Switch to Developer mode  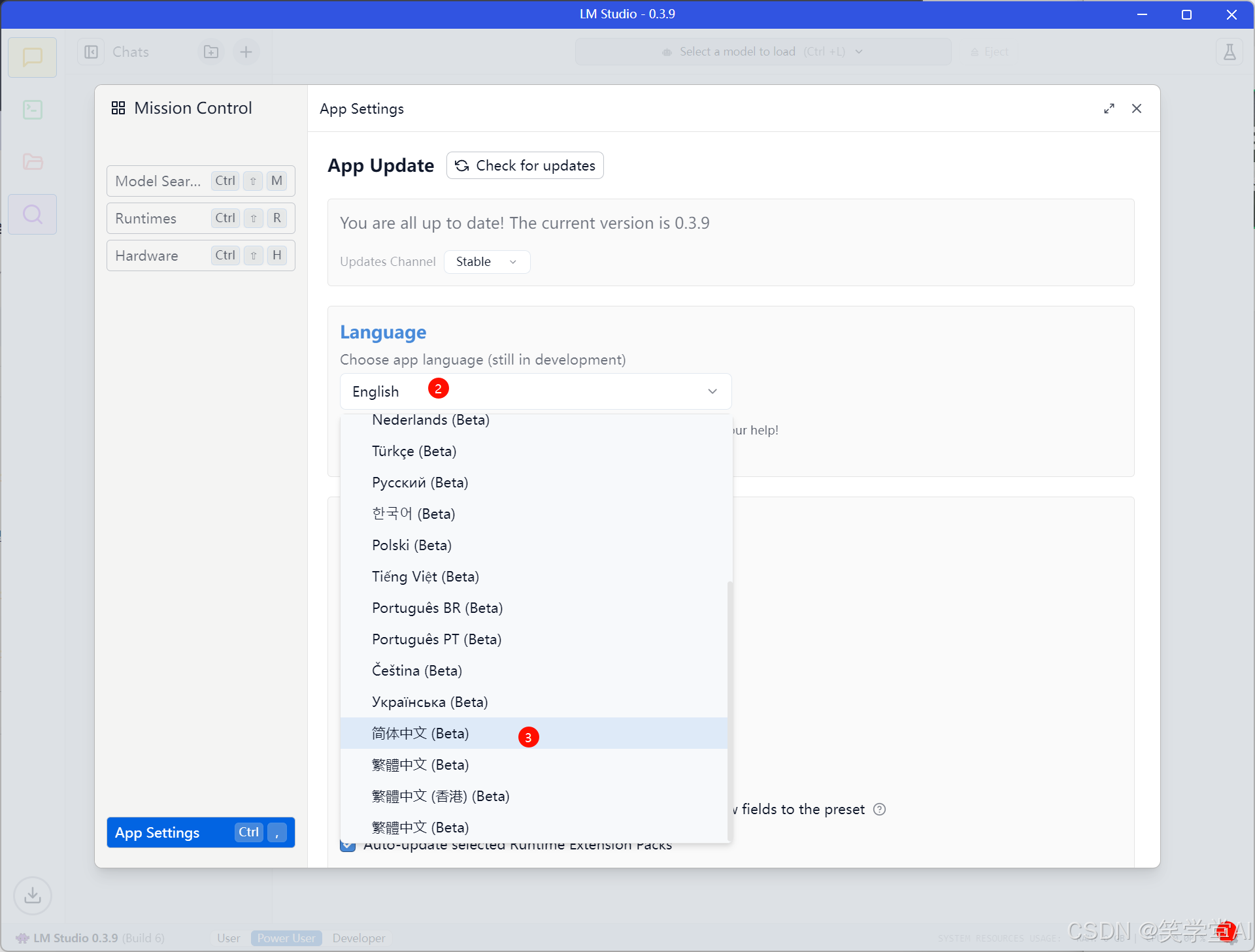[358, 938]
